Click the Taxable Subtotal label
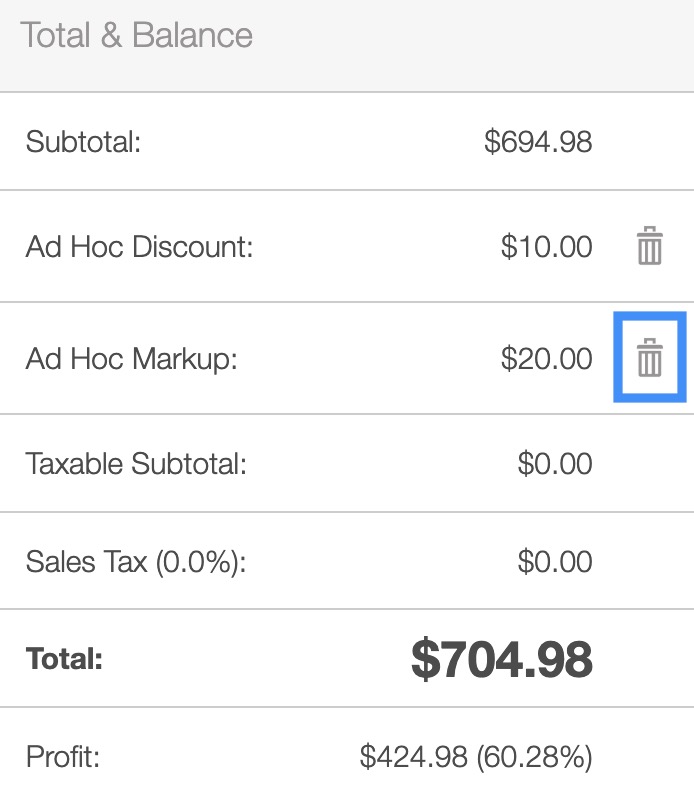Image resolution: width=694 pixels, height=800 pixels. click(136, 464)
